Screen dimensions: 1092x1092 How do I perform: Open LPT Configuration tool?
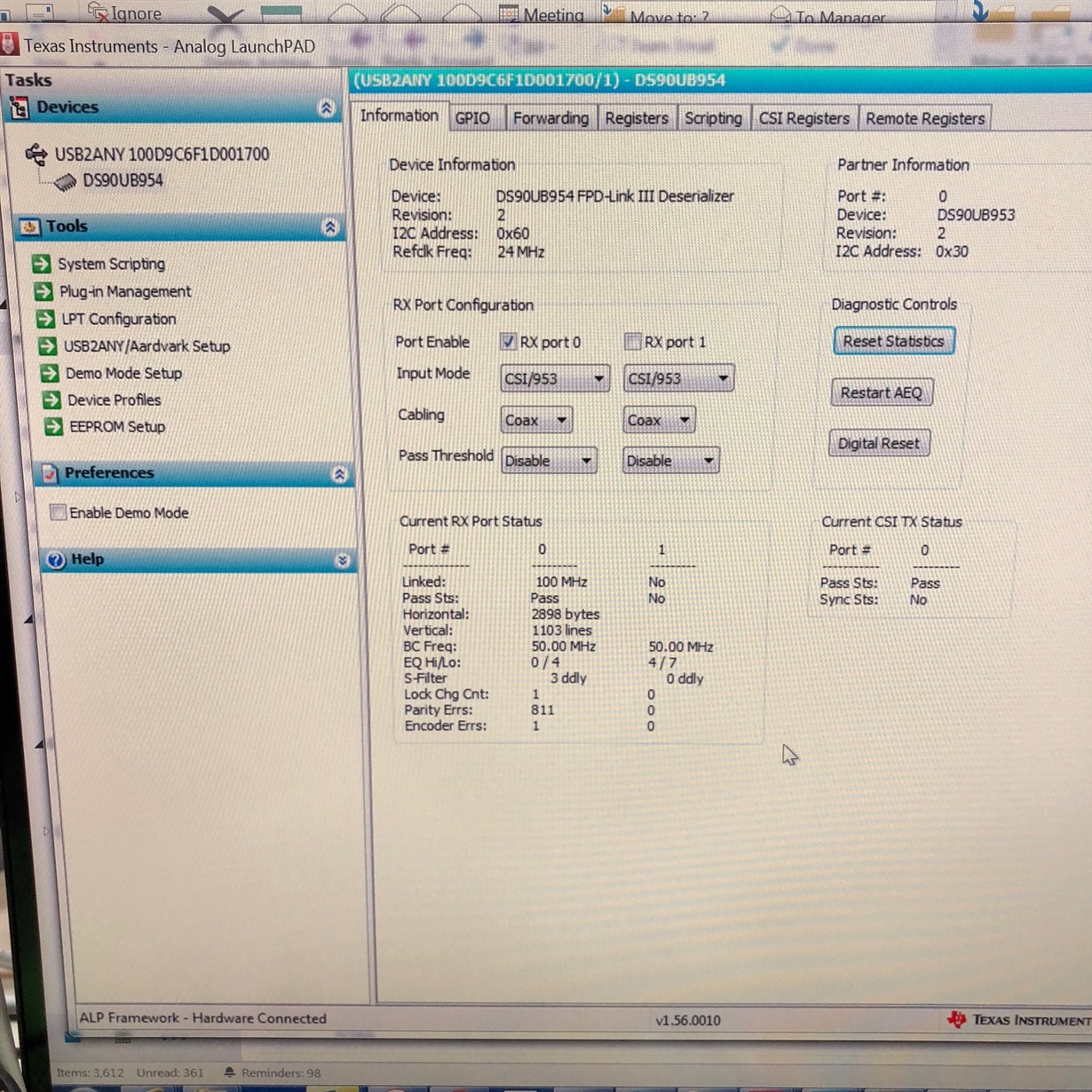click(119, 319)
